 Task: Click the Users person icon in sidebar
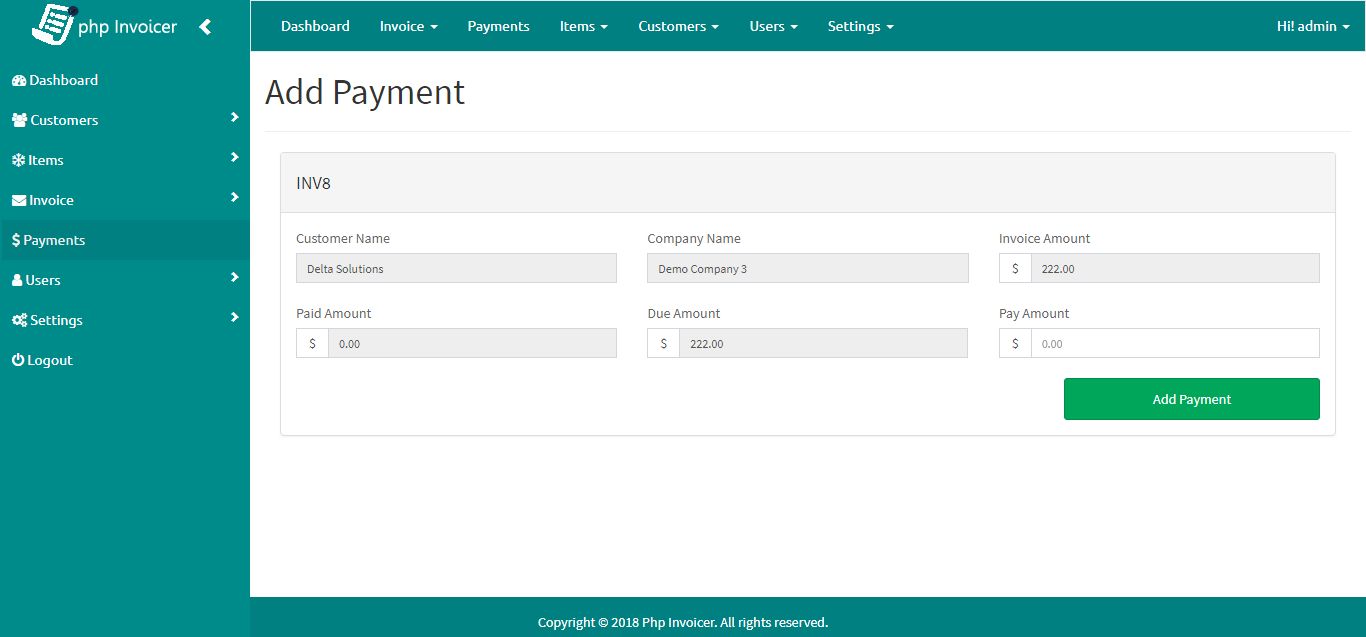pyautogui.click(x=17, y=280)
